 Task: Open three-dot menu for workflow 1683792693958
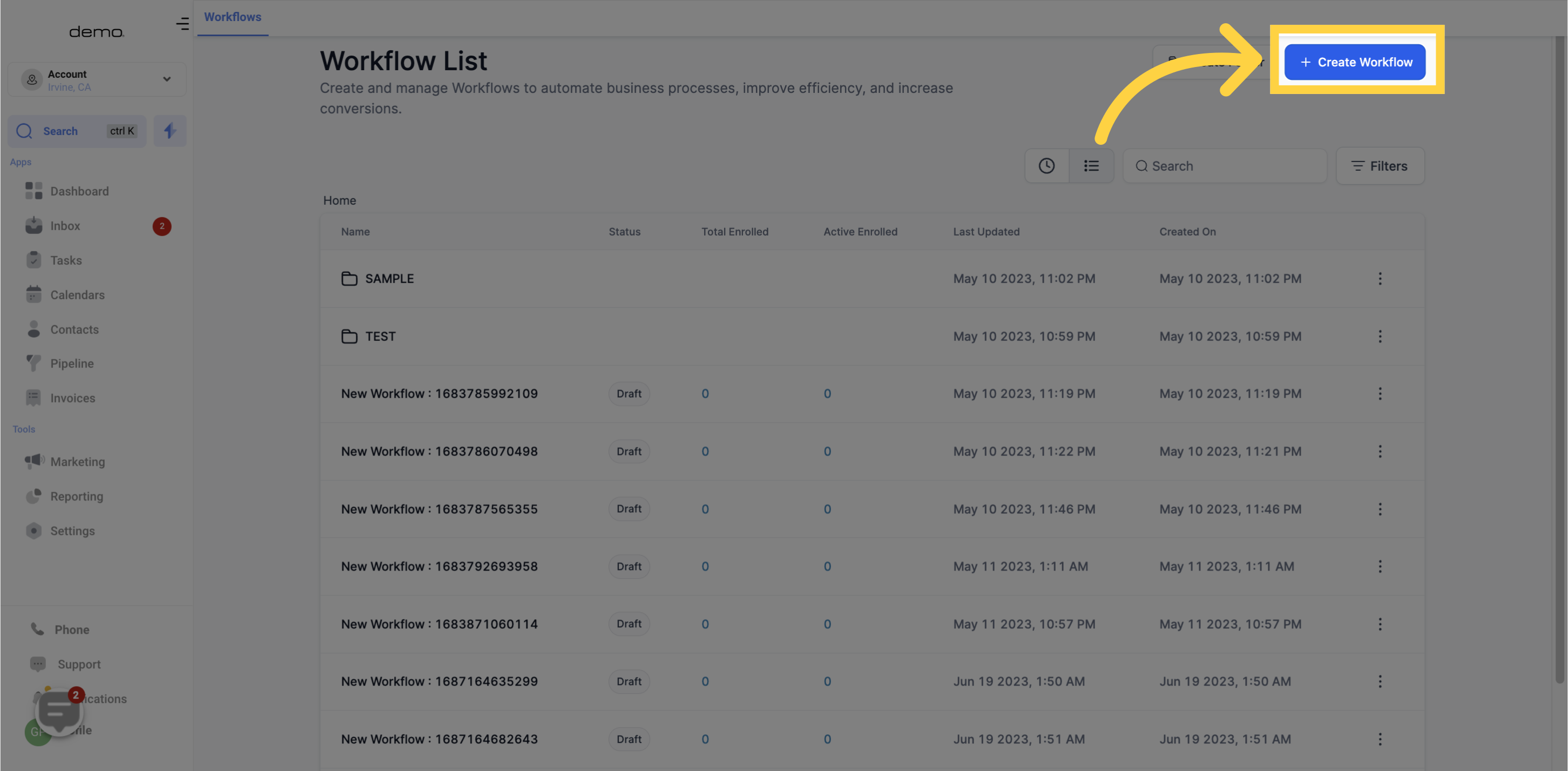point(1380,566)
